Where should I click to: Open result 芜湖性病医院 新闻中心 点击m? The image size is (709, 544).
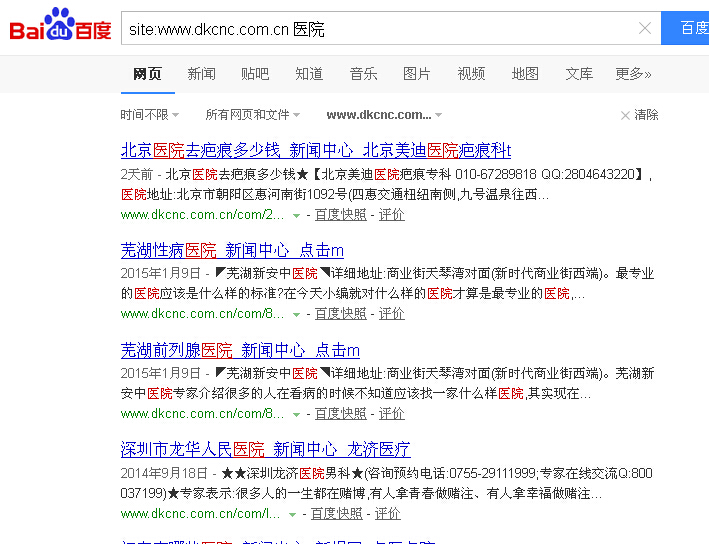(232, 250)
